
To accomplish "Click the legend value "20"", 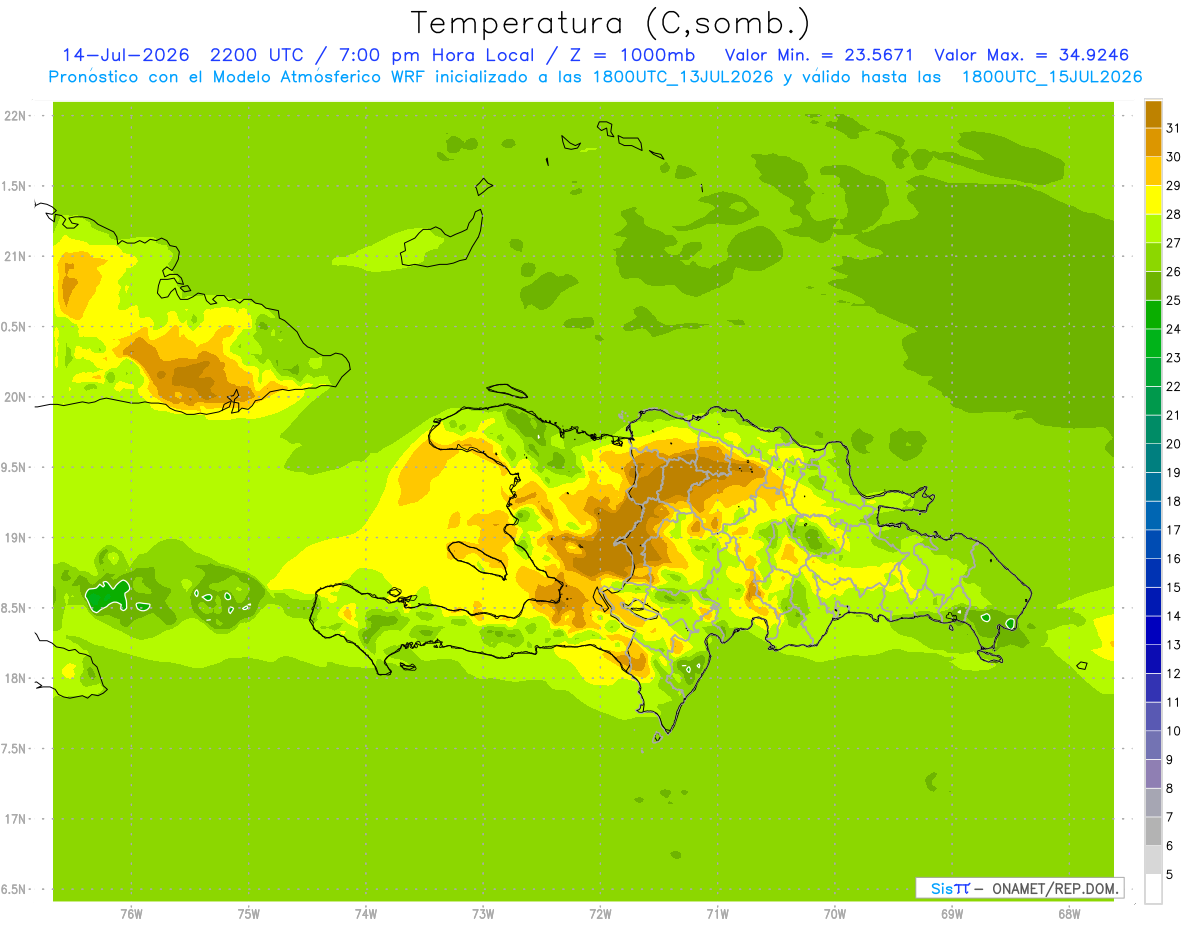I will (1174, 444).
